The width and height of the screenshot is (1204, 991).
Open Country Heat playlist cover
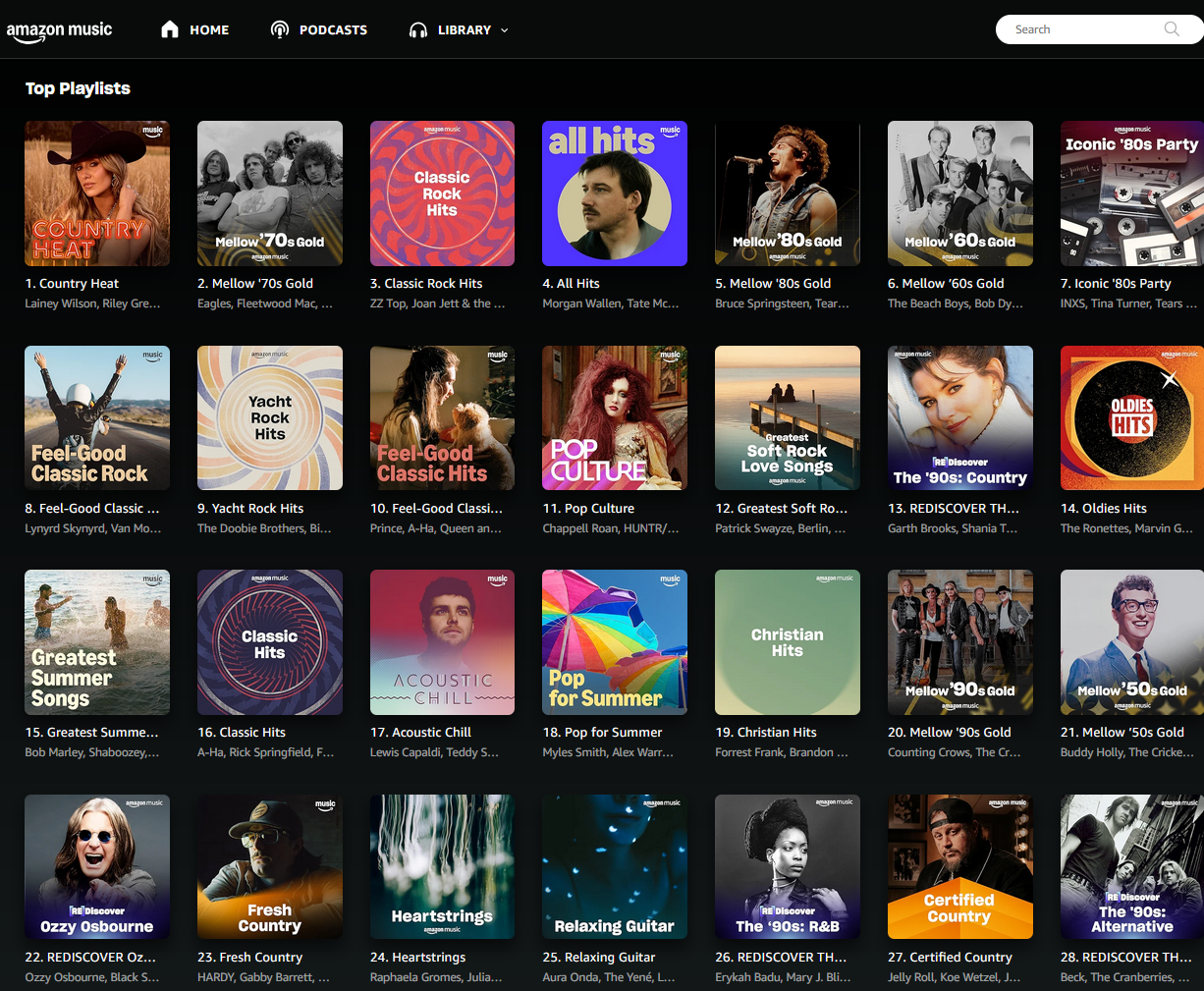tap(97, 193)
